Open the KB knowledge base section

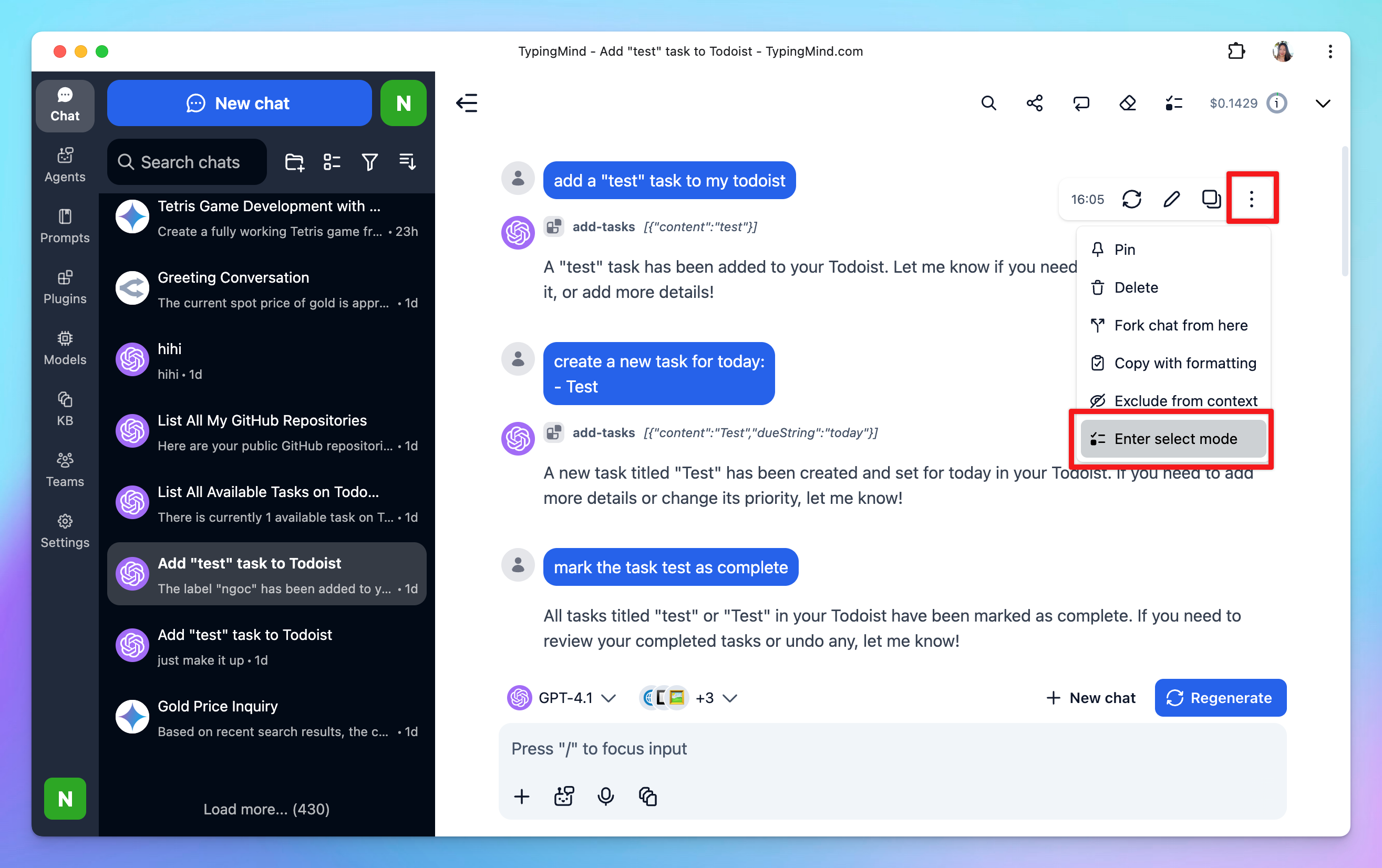(x=65, y=408)
